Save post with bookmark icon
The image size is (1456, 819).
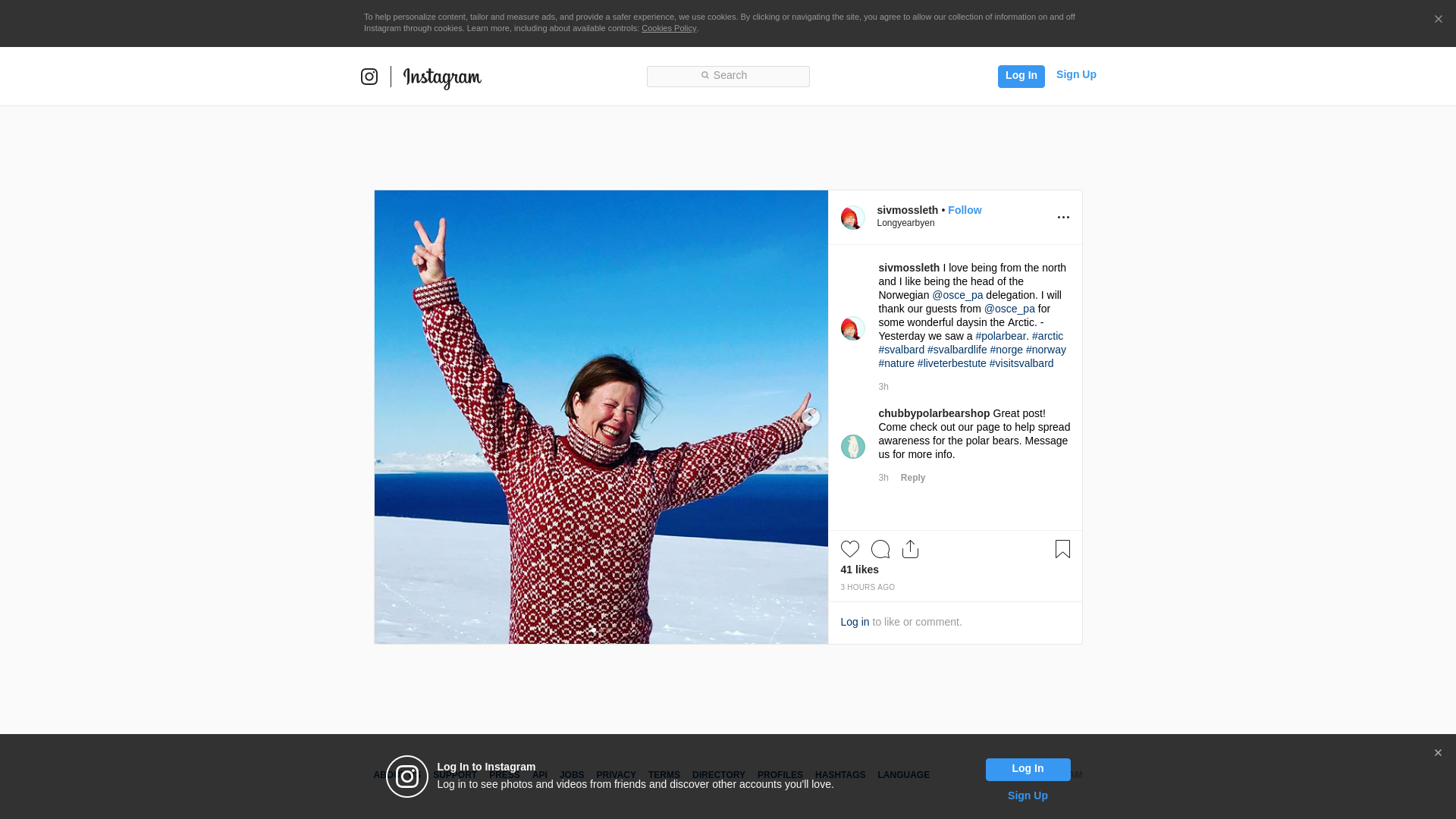click(1062, 549)
